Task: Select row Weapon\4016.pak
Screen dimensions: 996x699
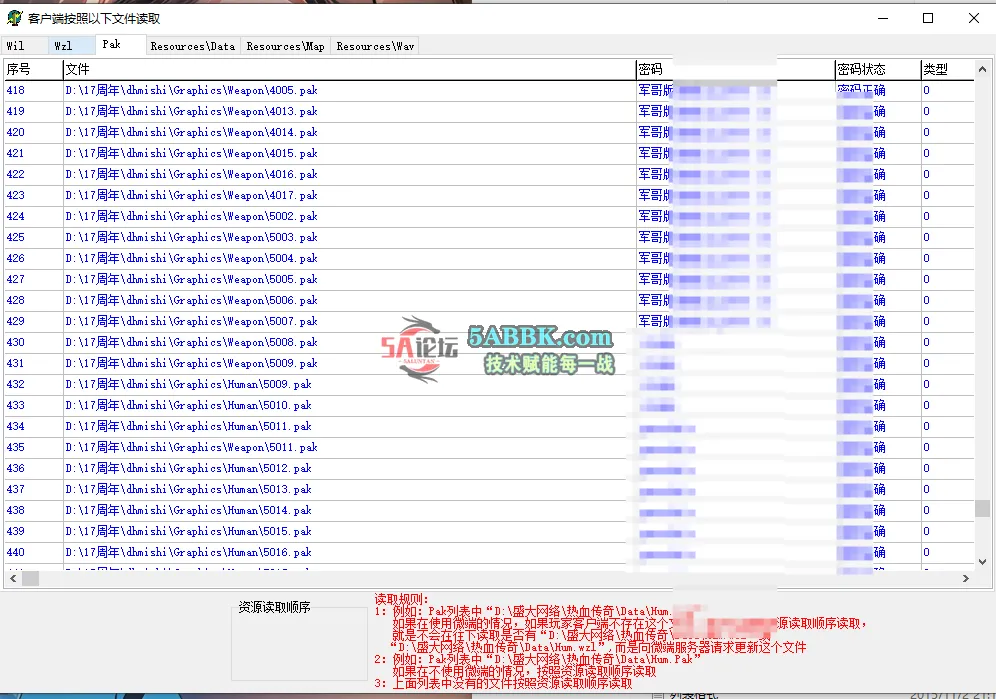Action: (489, 174)
